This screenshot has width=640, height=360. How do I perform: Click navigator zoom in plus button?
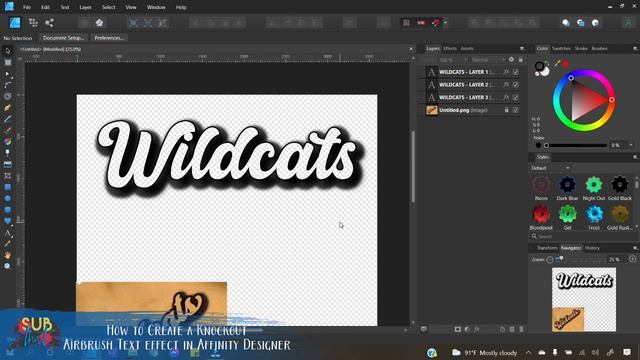(x=632, y=259)
